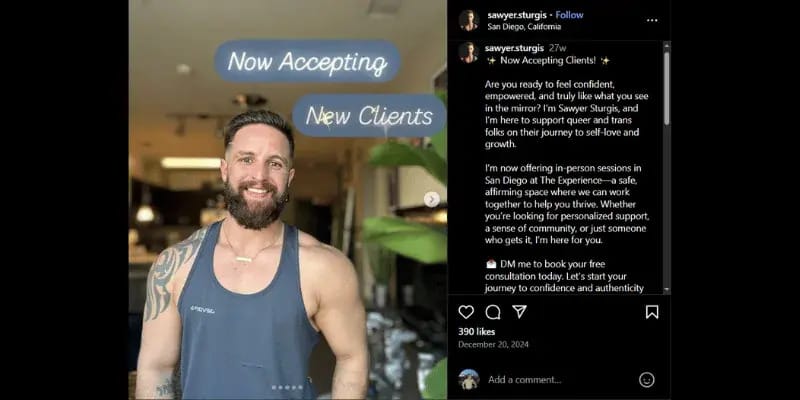
Task: Open more options three-dot menu
Action: (x=652, y=20)
